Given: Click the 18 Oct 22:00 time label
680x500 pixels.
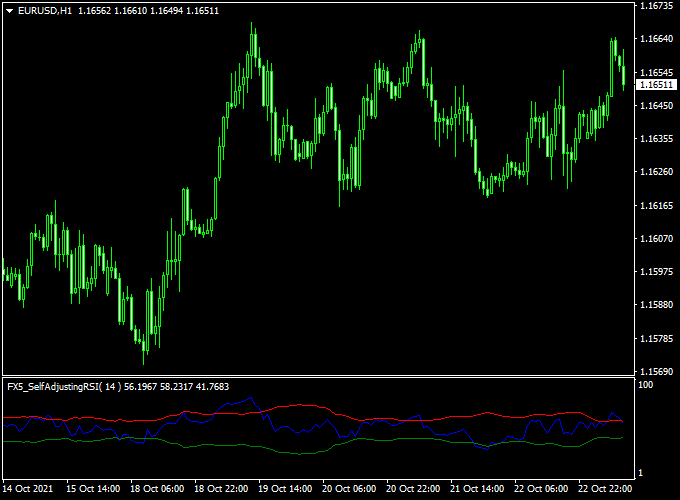Looking at the screenshot, I should (221, 489).
